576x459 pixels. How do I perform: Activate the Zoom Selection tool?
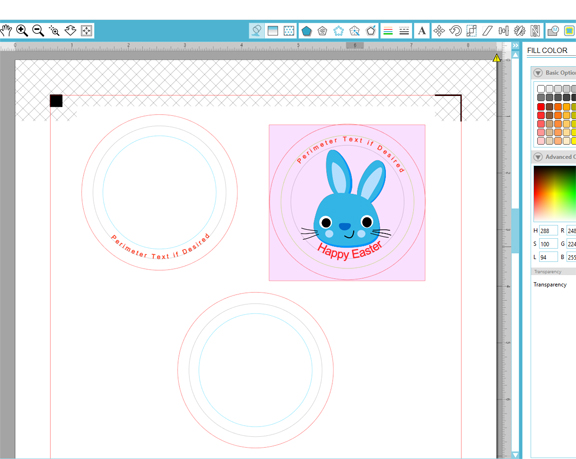(54, 30)
